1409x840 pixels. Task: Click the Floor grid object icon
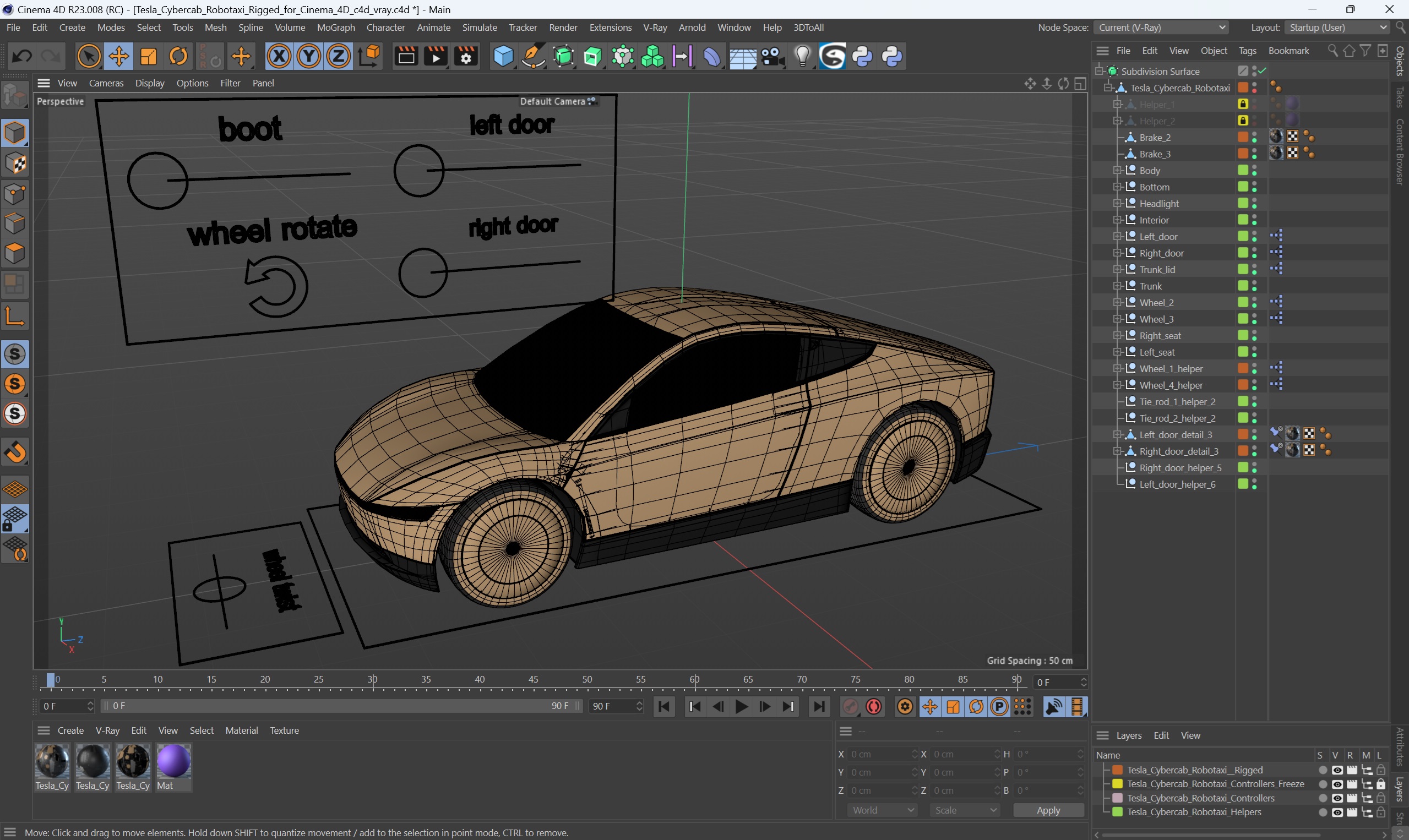click(742, 56)
